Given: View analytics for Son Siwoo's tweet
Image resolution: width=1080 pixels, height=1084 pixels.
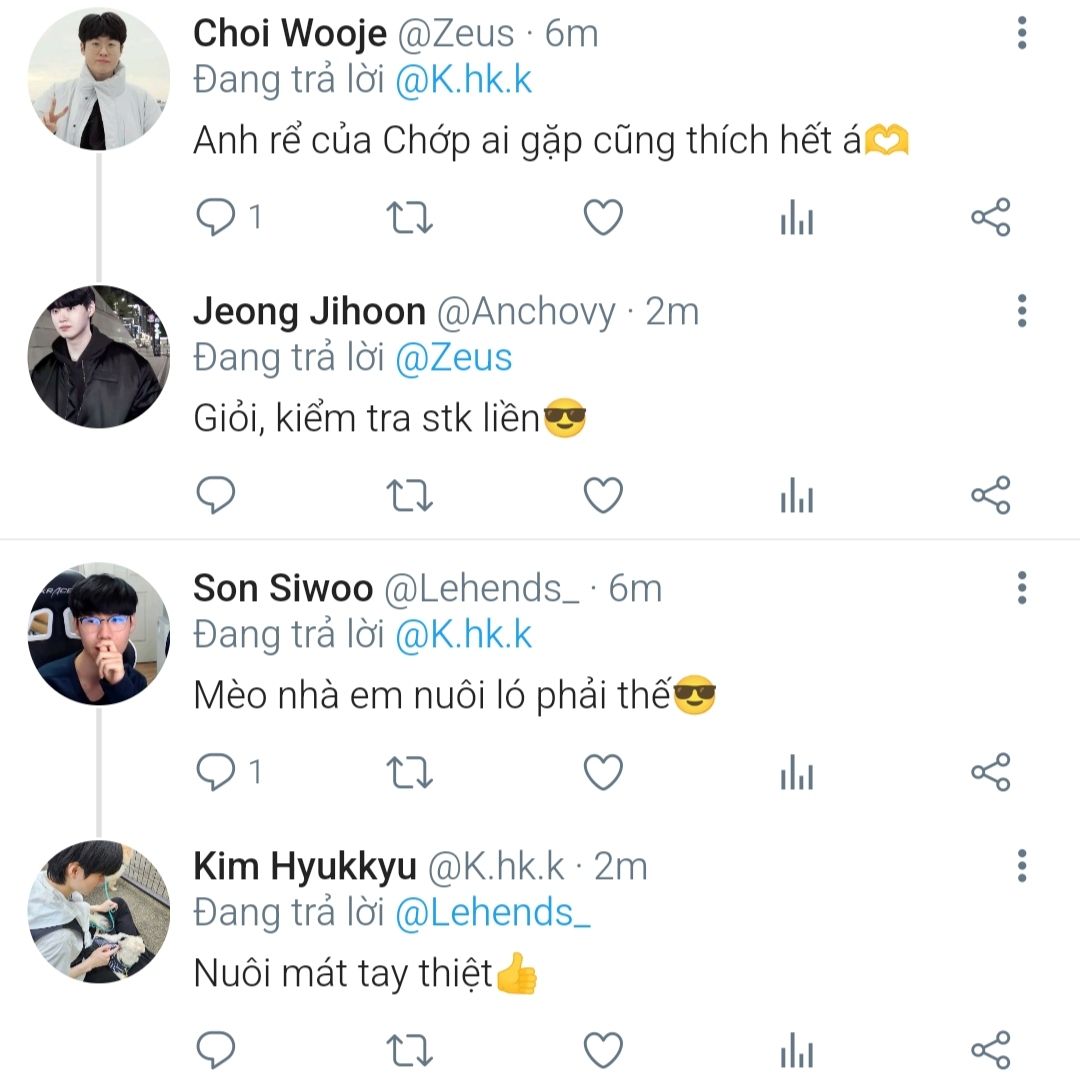Looking at the screenshot, I should pyautogui.click(x=797, y=772).
